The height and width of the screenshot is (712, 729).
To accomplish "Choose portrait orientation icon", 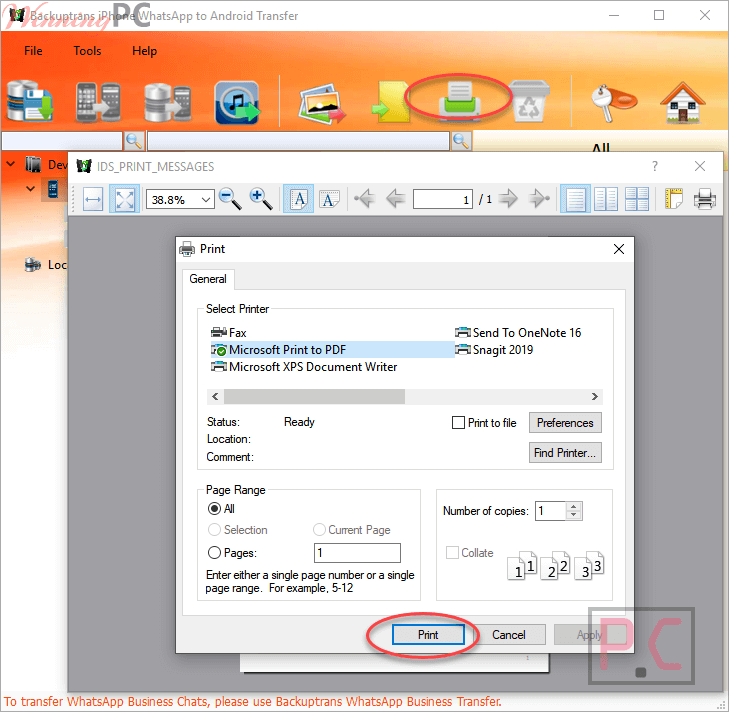I will pos(298,199).
